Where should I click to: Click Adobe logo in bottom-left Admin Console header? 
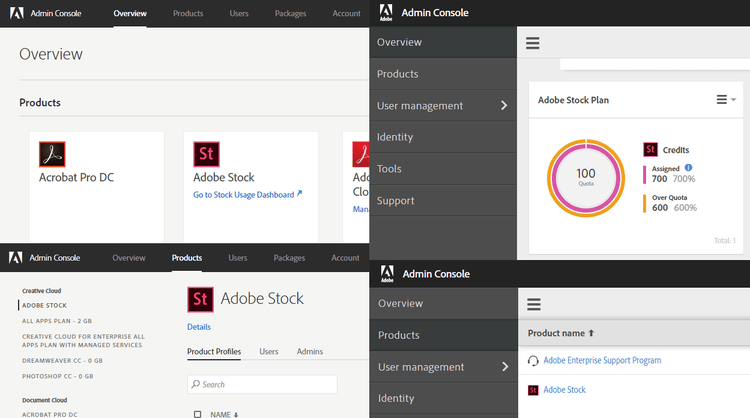(x=16, y=257)
